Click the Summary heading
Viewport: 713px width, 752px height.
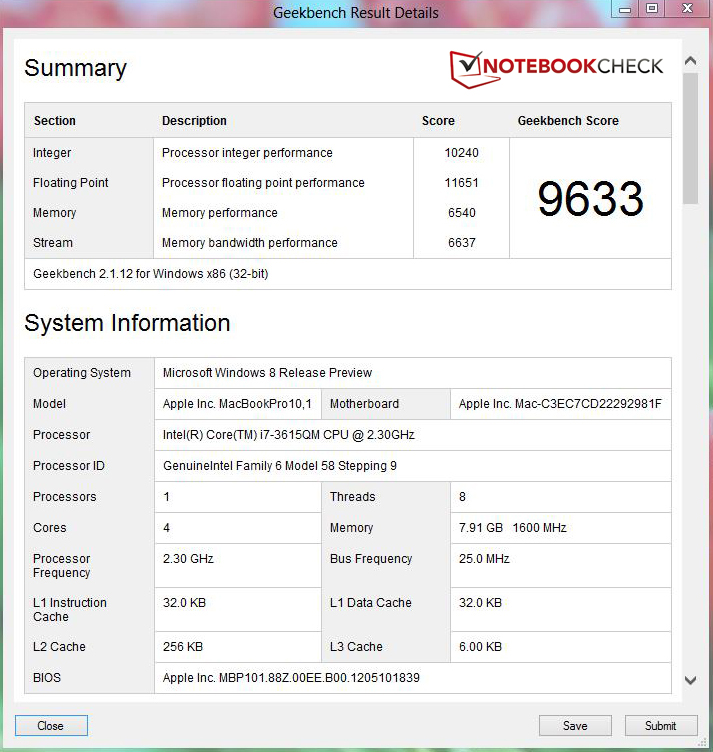pyautogui.click(x=76, y=68)
